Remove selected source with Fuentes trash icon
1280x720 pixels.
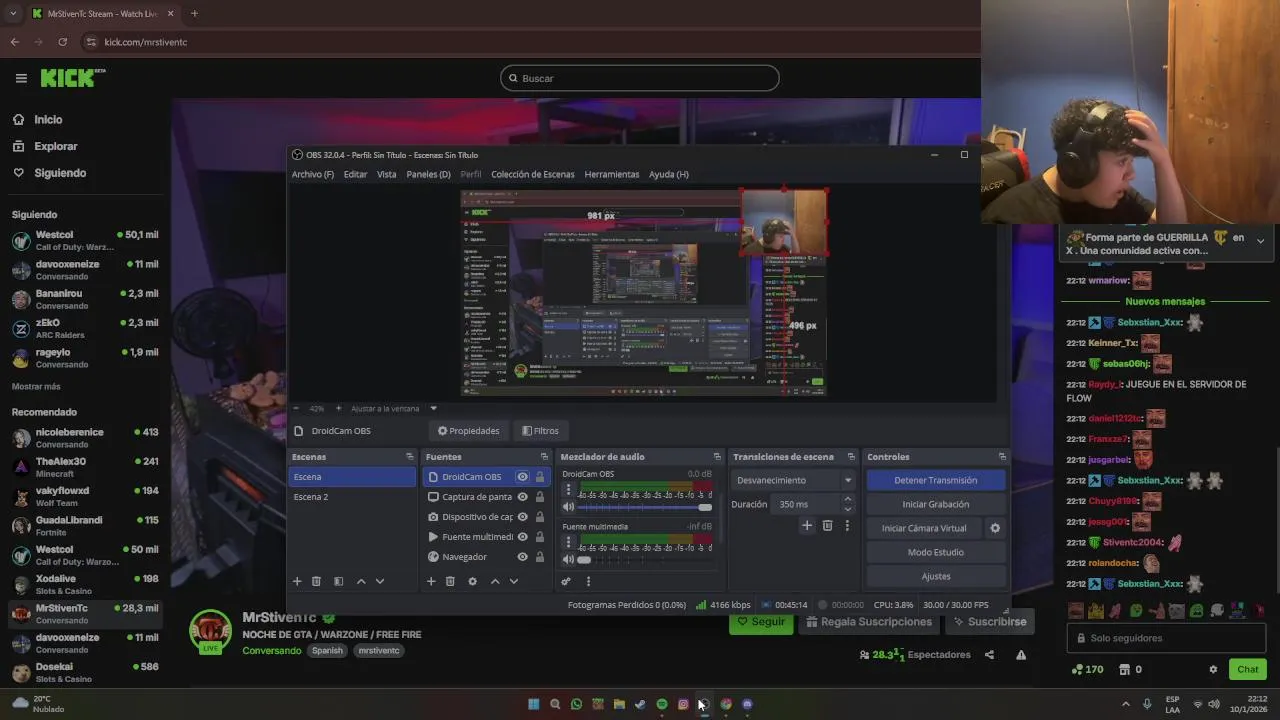coord(450,581)
